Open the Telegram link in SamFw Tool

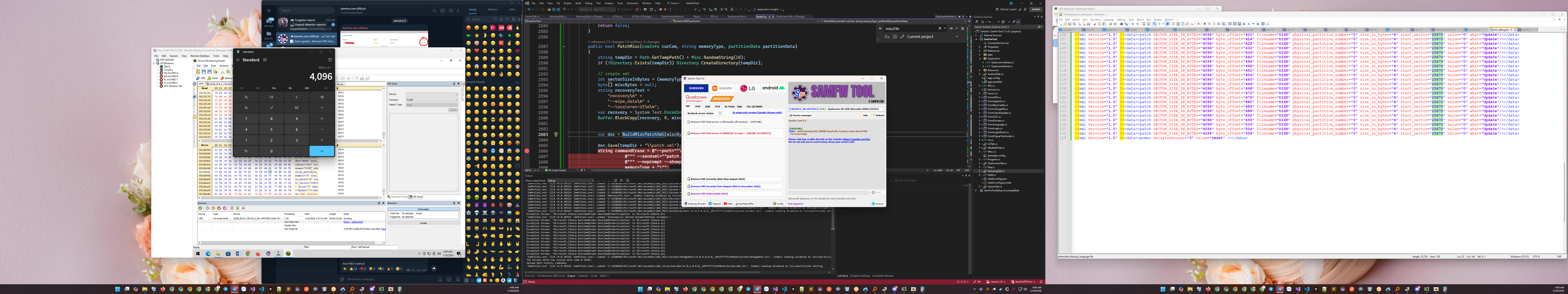[715, 204]
